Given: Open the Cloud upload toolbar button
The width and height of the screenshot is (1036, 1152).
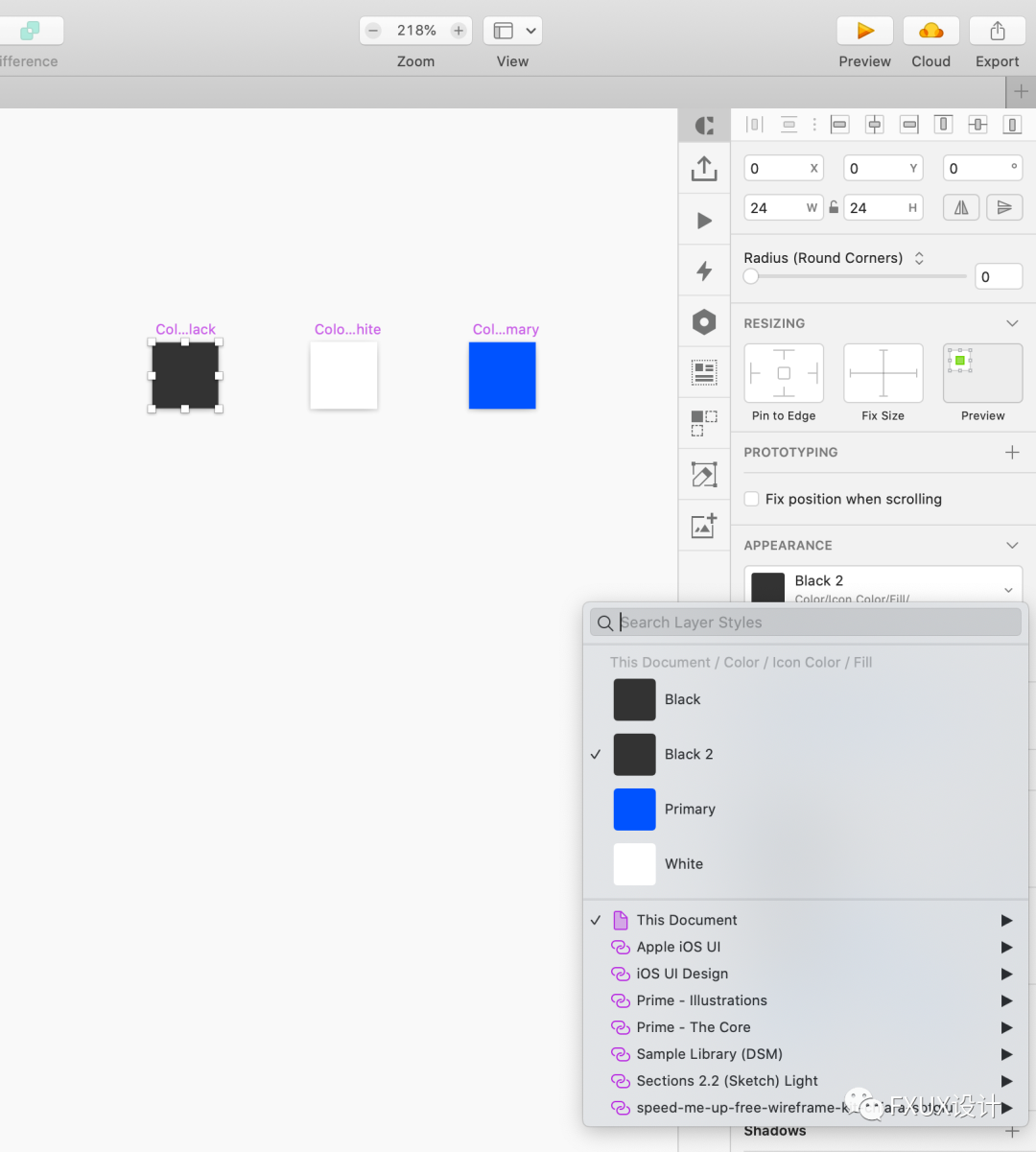Looking at the screenshot, I should click(930, 31).
